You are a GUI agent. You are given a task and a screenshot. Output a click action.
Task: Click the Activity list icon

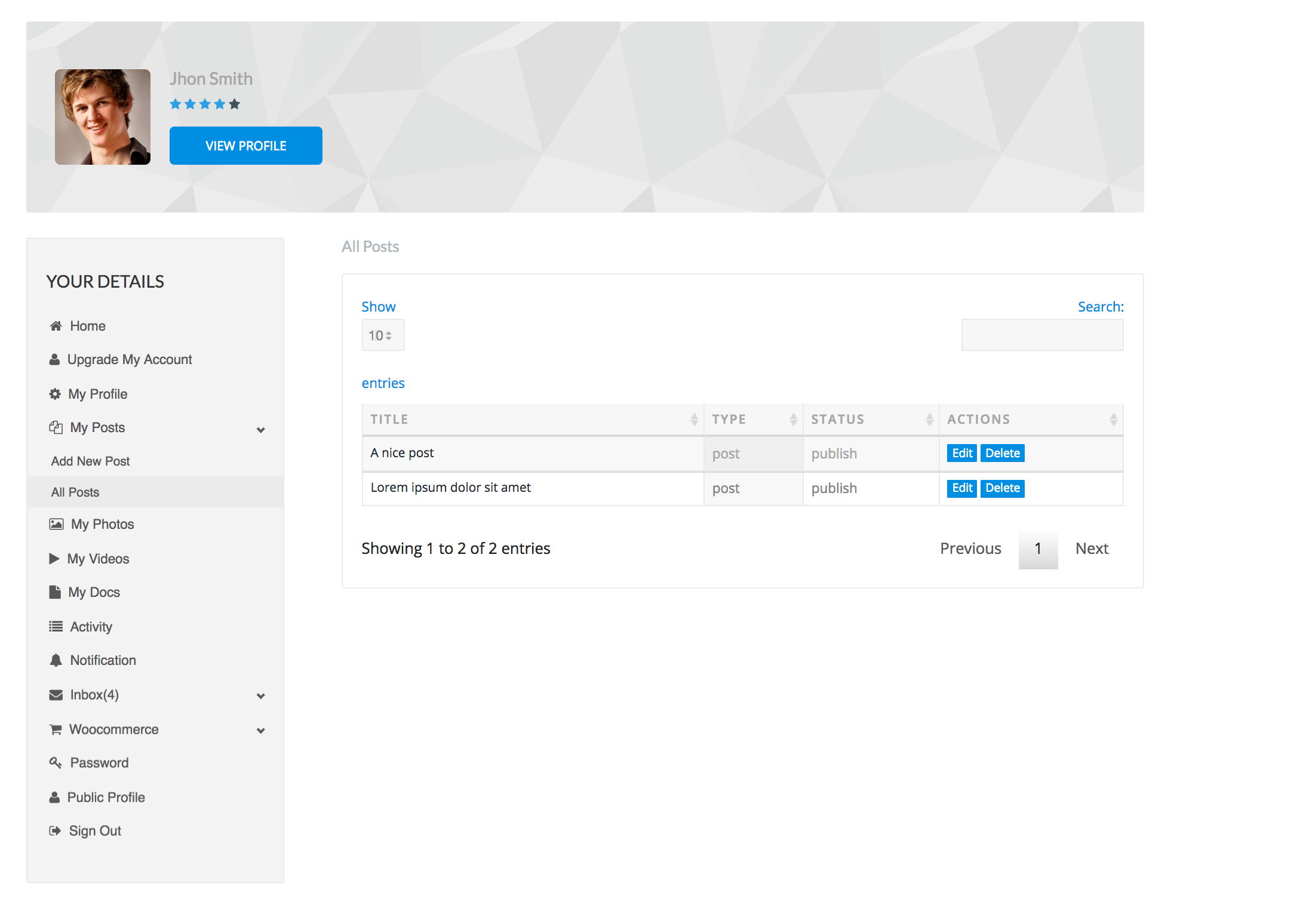pos(55,626)
